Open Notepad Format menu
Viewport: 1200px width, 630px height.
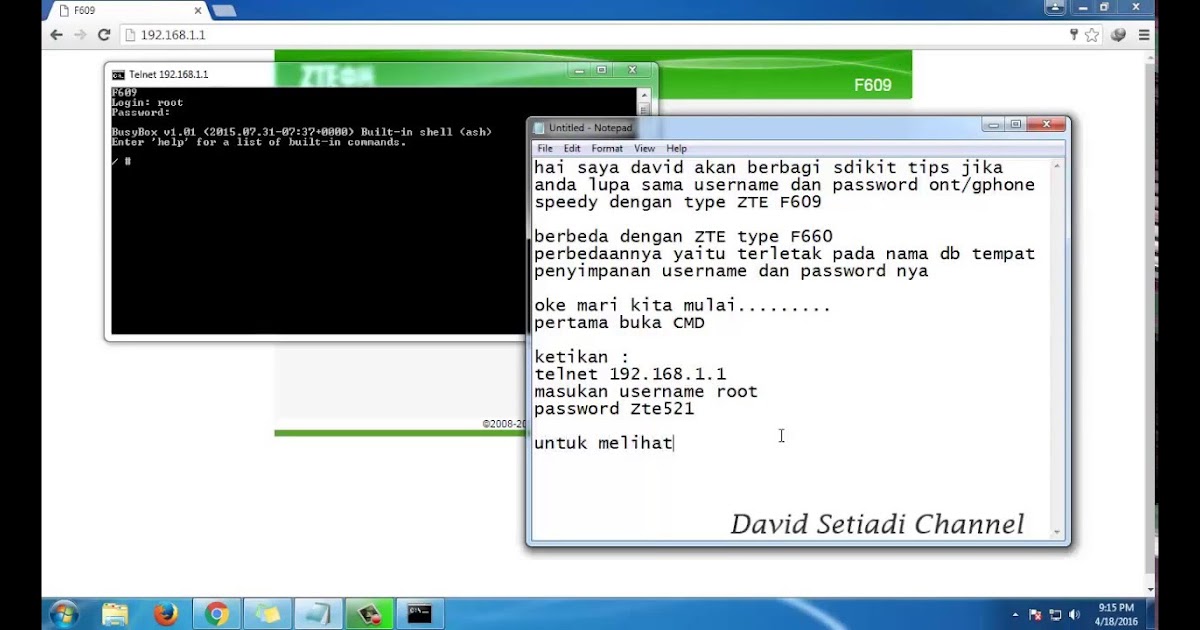[x=607, y=148]
